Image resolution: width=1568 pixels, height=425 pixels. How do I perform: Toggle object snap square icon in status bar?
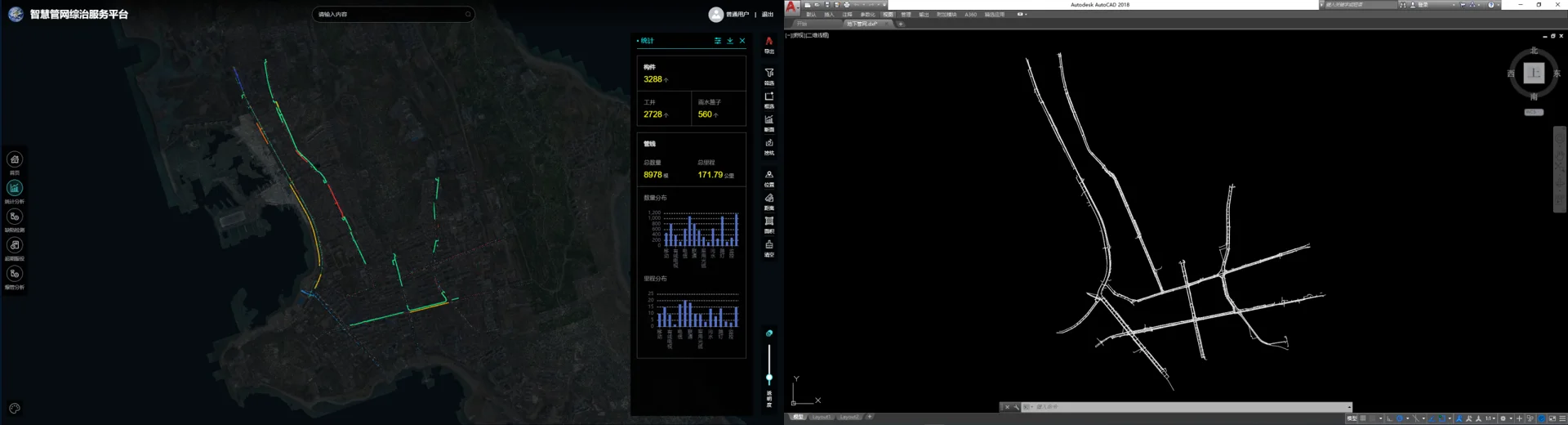(x=1442, y=418)
